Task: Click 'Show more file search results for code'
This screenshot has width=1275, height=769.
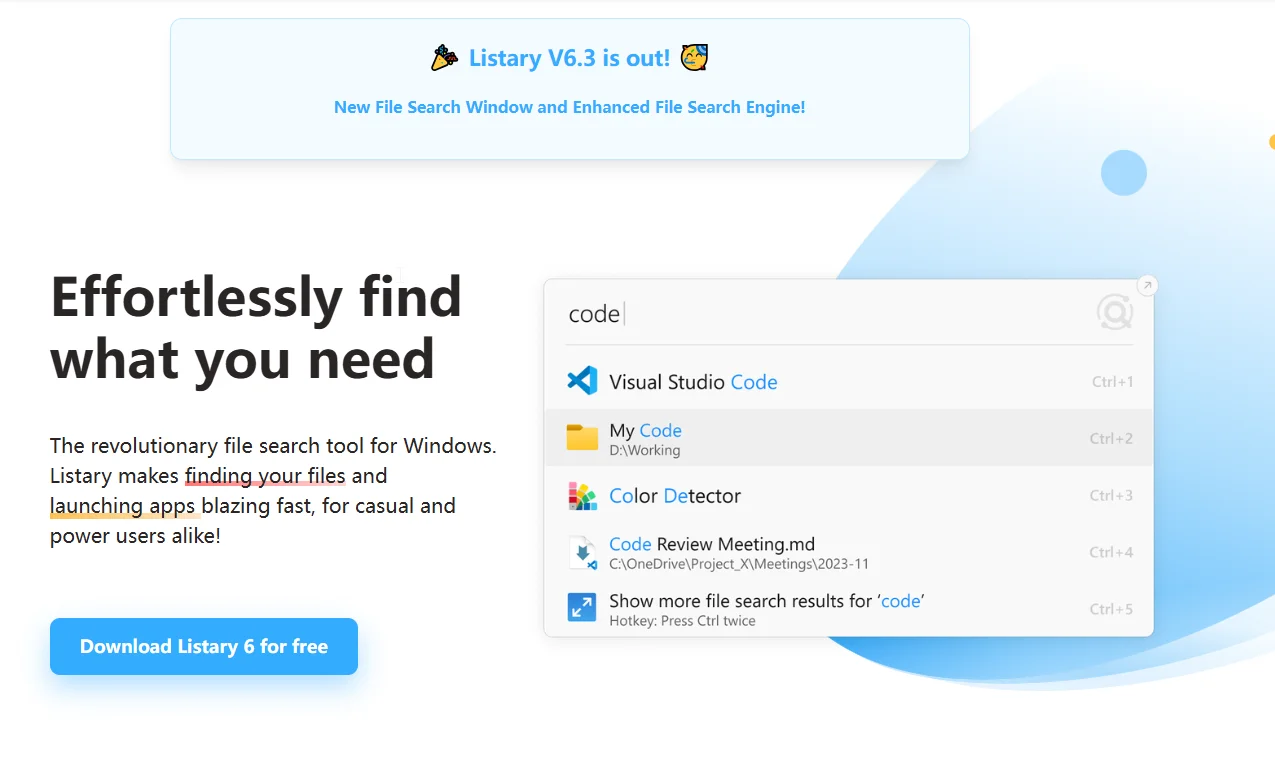Action: point(767,600)
